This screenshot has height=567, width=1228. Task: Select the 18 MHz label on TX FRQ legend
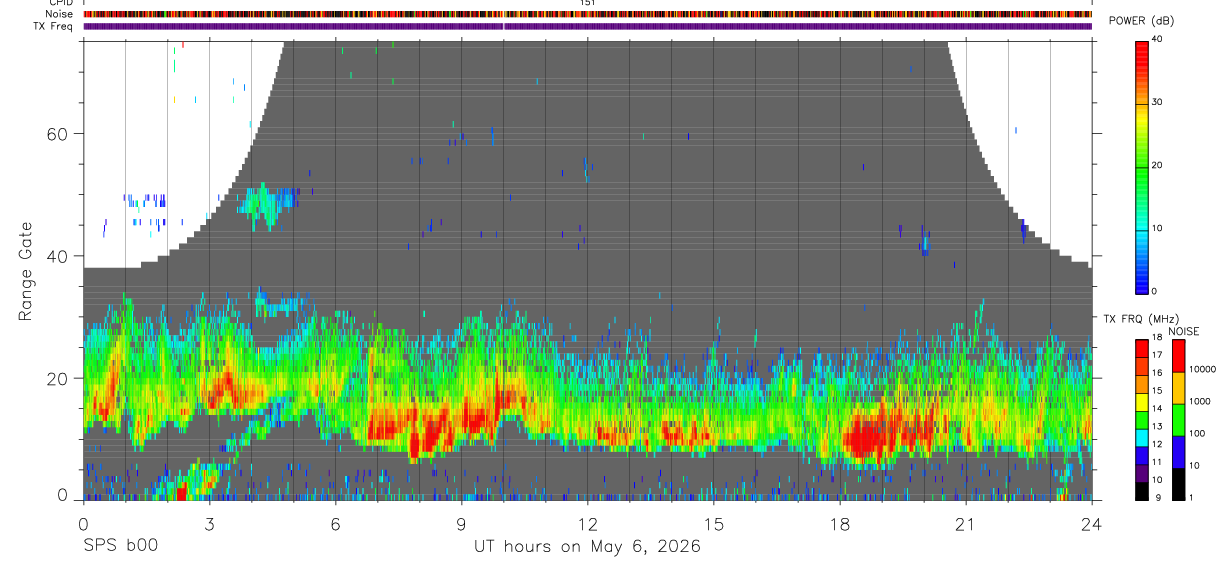click(1156, 338)
